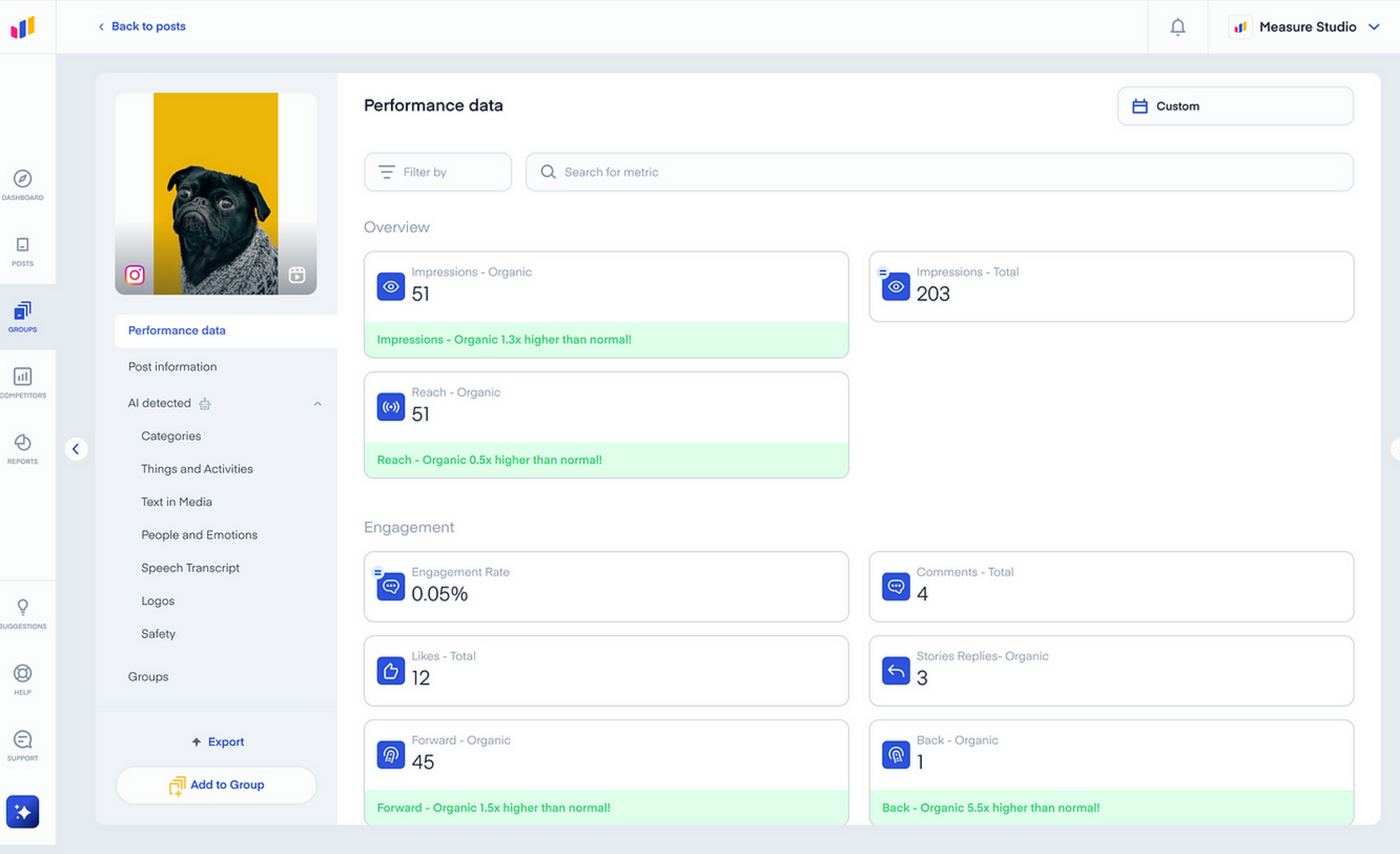1400x854 pixels.
Task: Open the Help lifebuoy icon
Action: tap(22, 674)
